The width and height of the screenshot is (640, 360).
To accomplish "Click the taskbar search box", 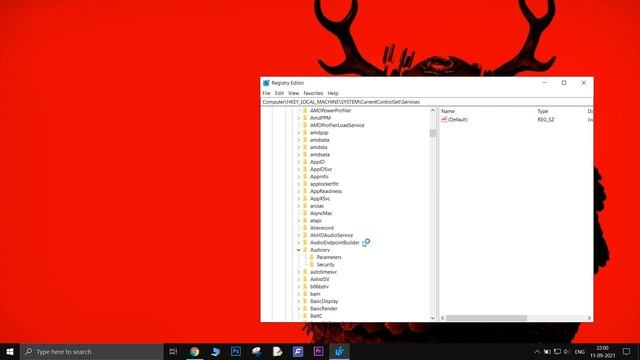I will (x=91, y=351).
